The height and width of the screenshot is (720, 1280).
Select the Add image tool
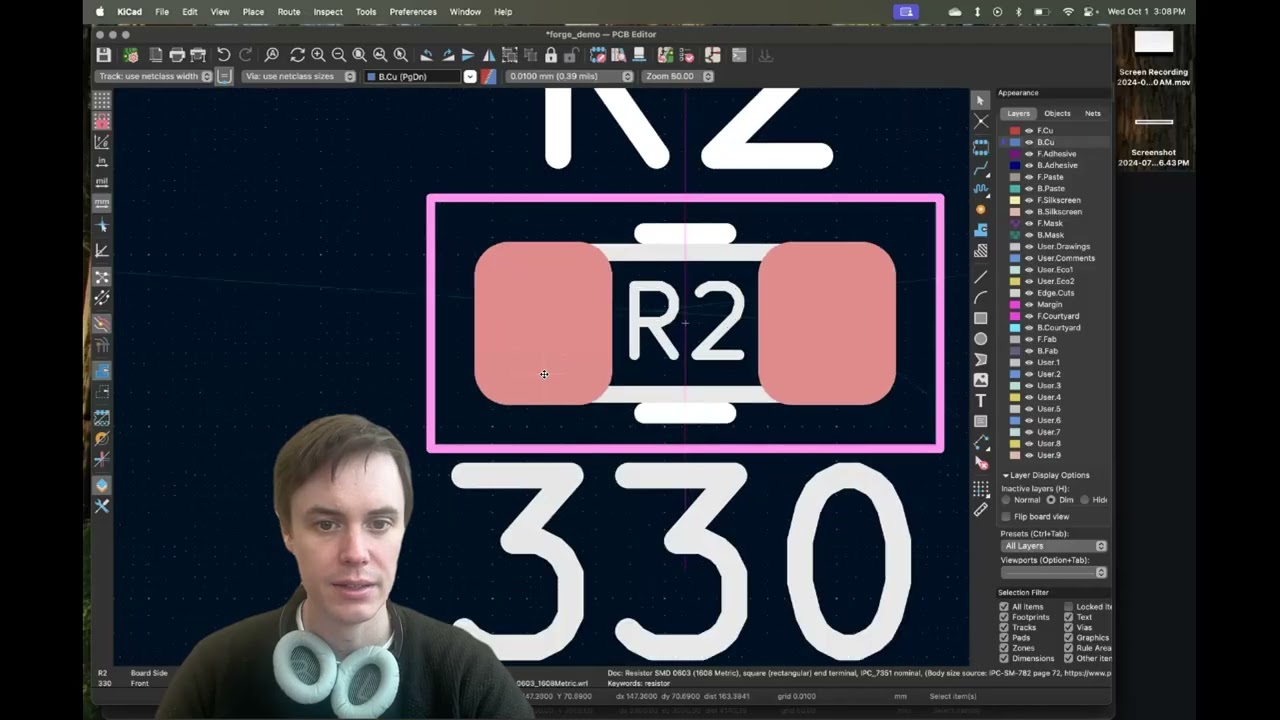pyautogui.click(x=981, y=380)
